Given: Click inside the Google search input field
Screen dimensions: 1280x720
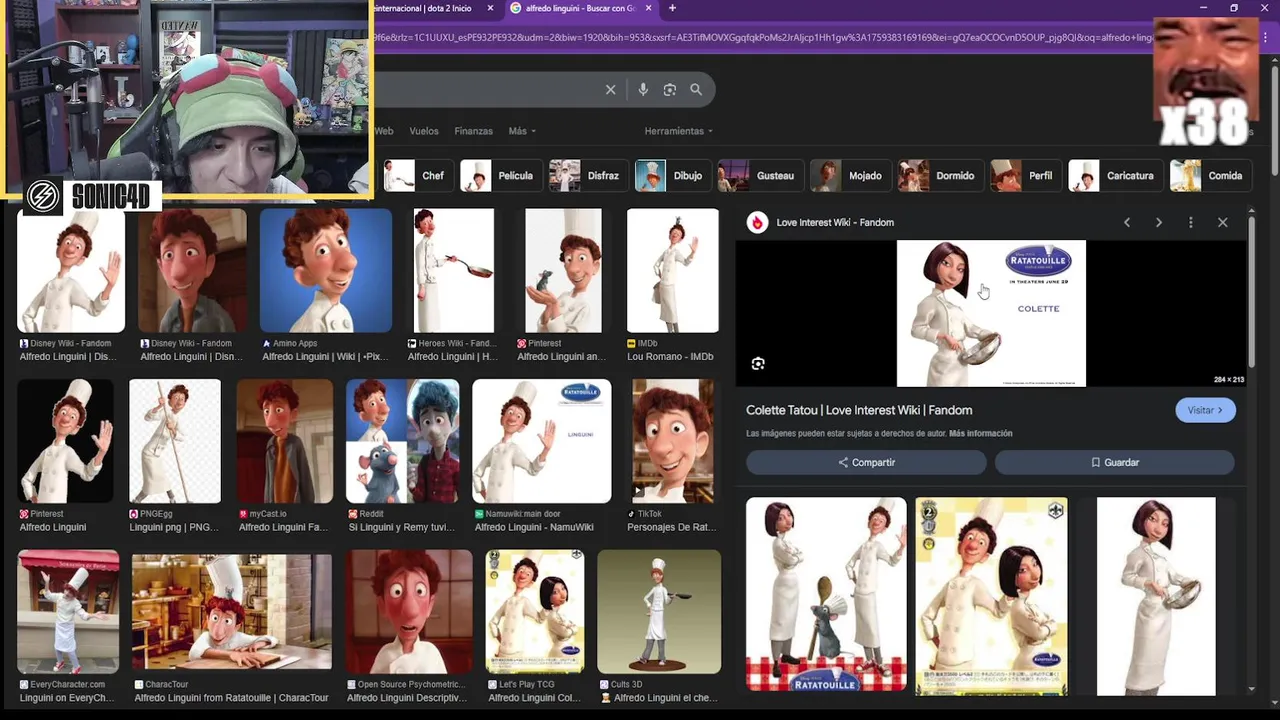Looking at the screenshot, I should point(485,90).
